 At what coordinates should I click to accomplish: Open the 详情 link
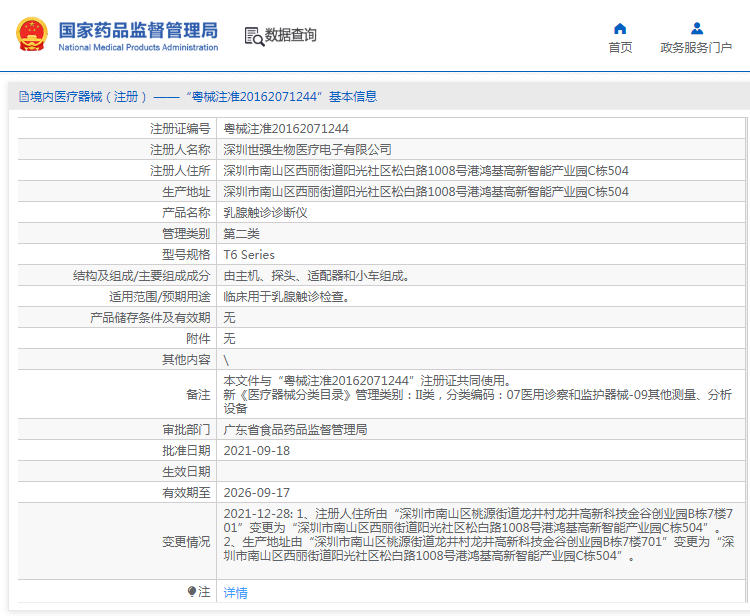pos(236,593)
